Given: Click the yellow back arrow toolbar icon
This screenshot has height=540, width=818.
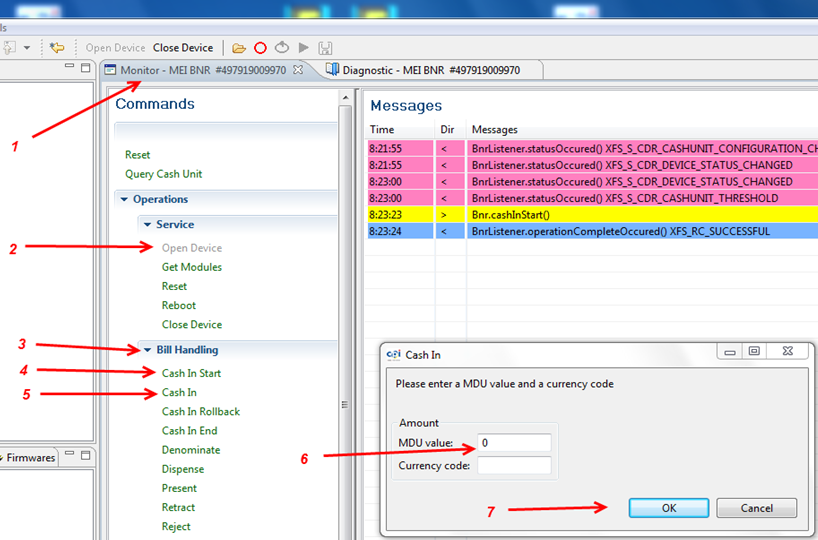Looking at the screenshot, I should pyautogui.click(x=57, y=48).
